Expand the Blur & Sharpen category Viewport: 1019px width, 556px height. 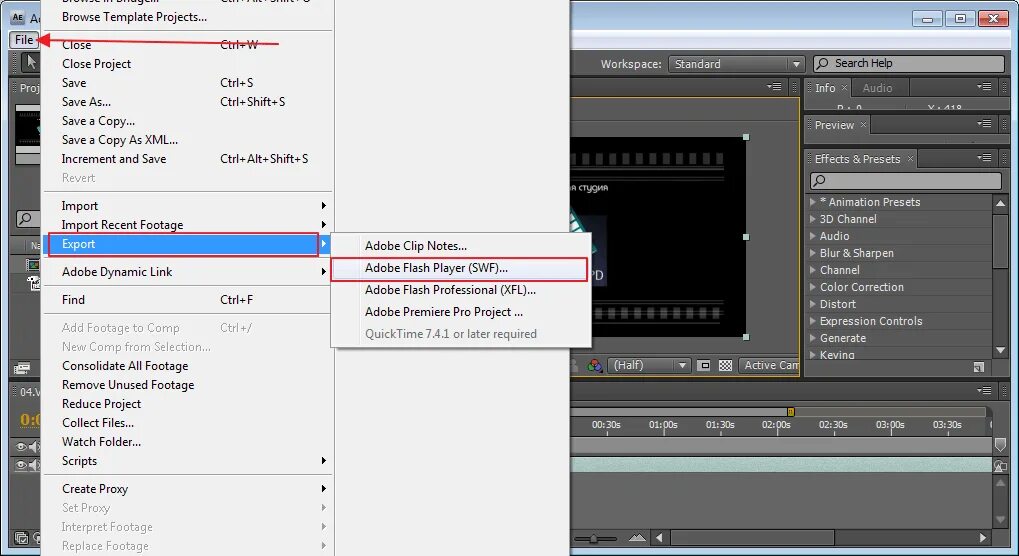coord(812,253)
